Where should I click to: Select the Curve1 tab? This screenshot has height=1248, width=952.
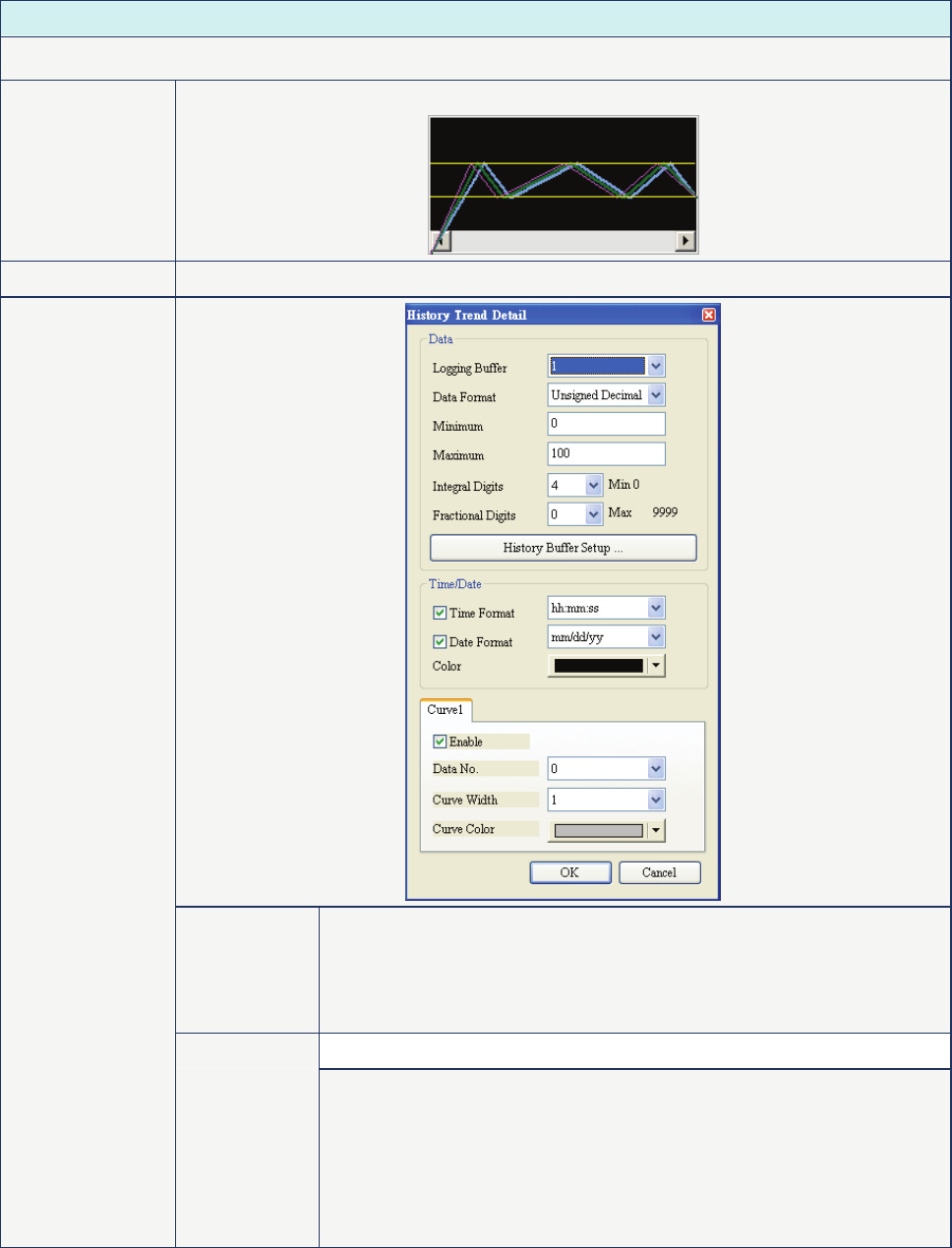[446, 710]
